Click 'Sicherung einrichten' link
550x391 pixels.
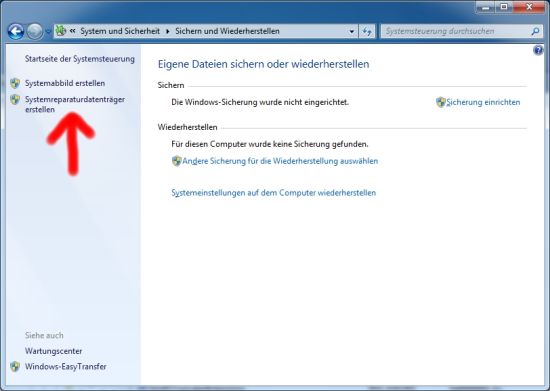pyautogui.click(x=483, y=102)
